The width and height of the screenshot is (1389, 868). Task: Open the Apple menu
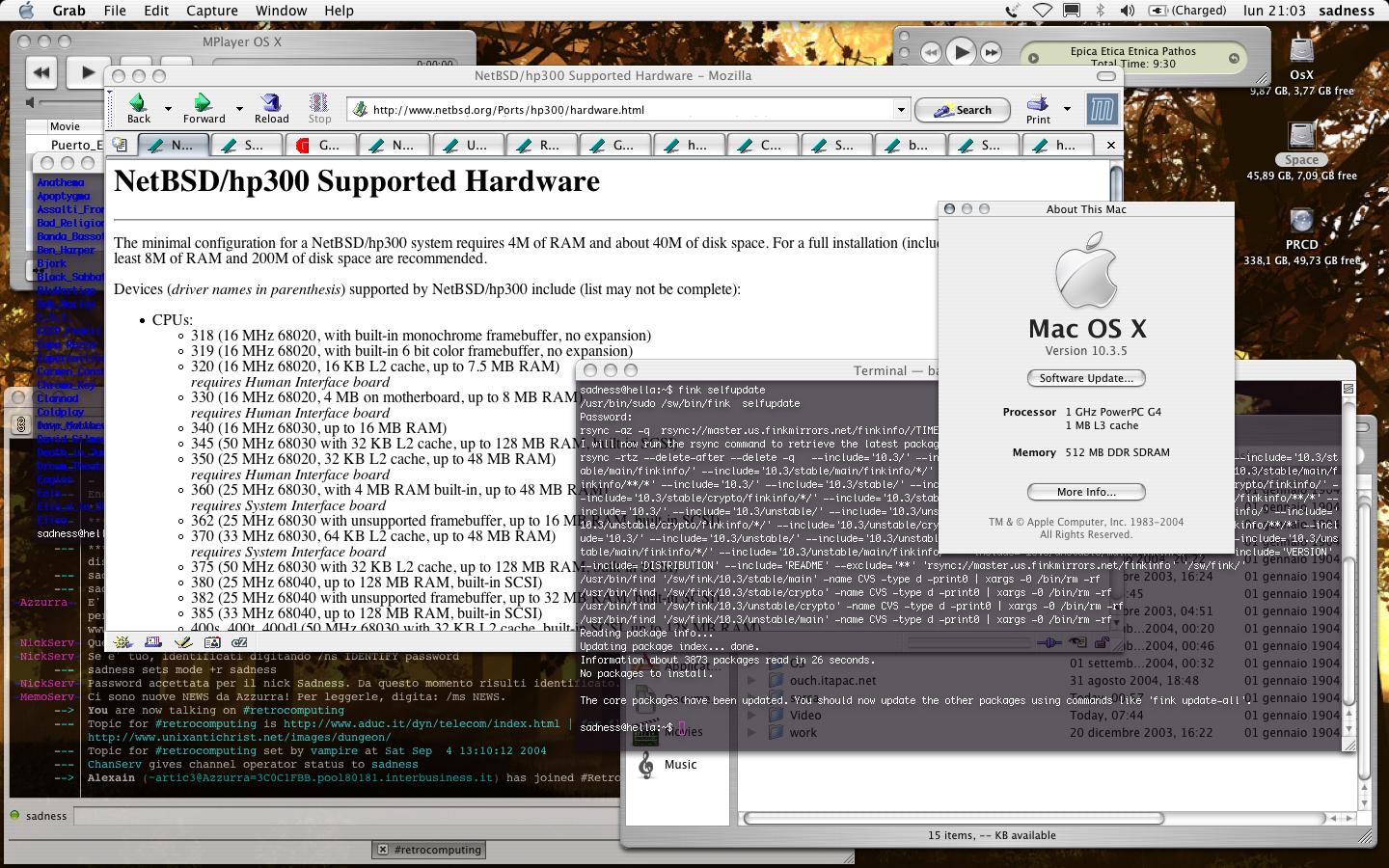(26, 11)
